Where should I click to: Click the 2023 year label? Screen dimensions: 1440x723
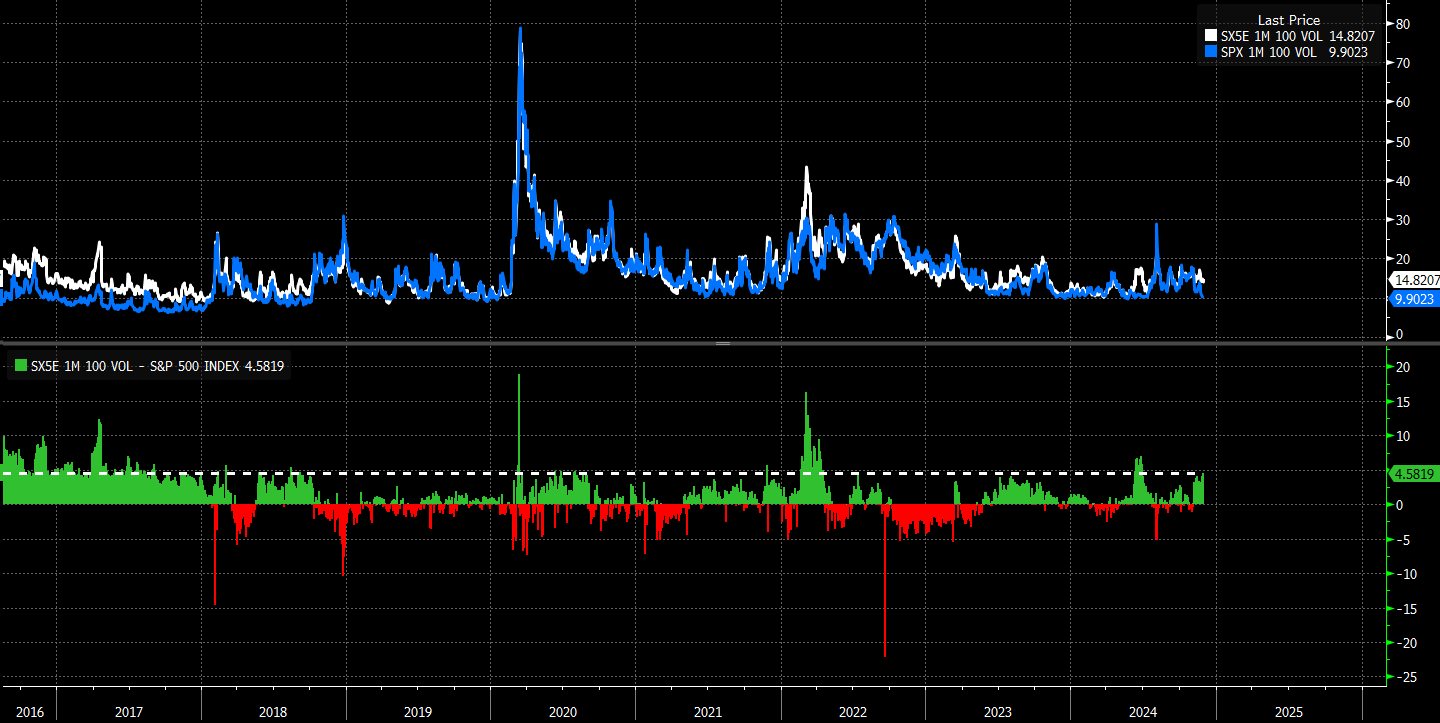[x=997, y=712]
